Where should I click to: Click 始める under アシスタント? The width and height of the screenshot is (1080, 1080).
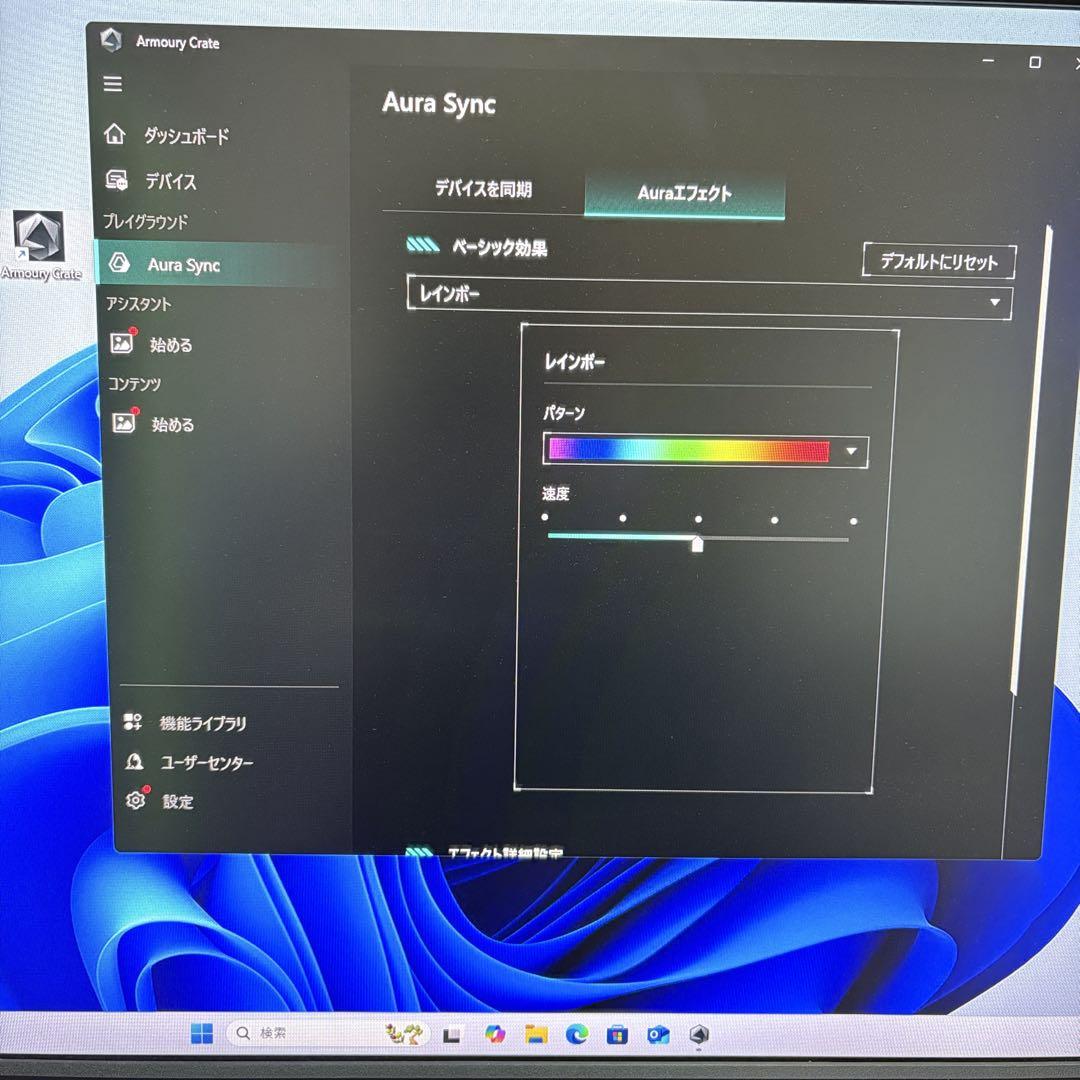pos(171,344)
